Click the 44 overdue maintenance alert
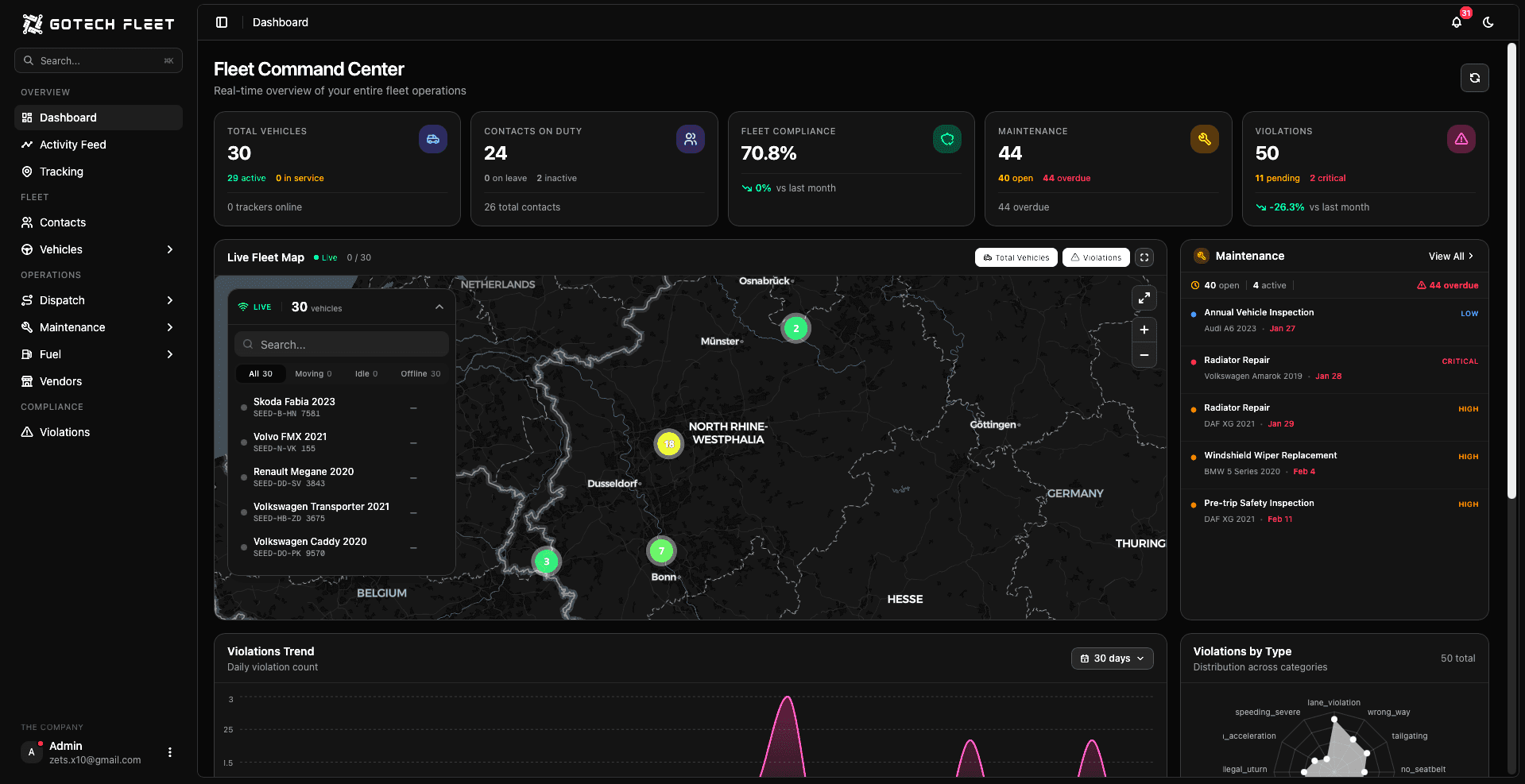This screenshot has width=1525, height=784. pyautogui.click(x=1447, y=285)
